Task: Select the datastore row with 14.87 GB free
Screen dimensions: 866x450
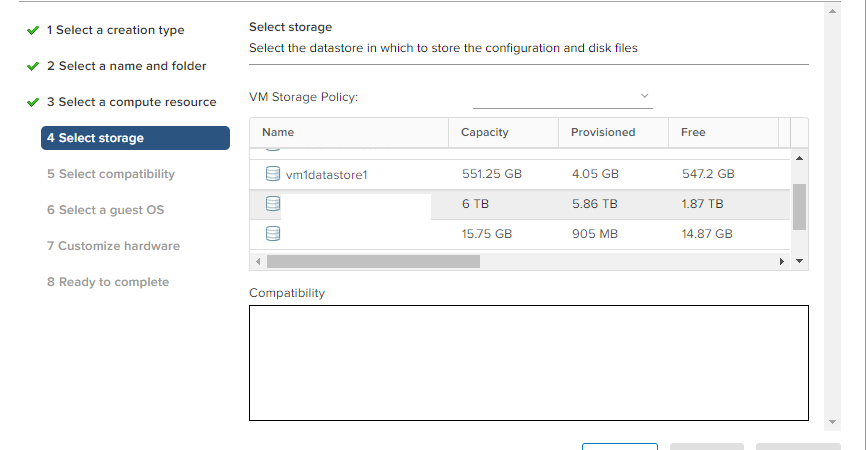Action: click(x=520, y=234)
